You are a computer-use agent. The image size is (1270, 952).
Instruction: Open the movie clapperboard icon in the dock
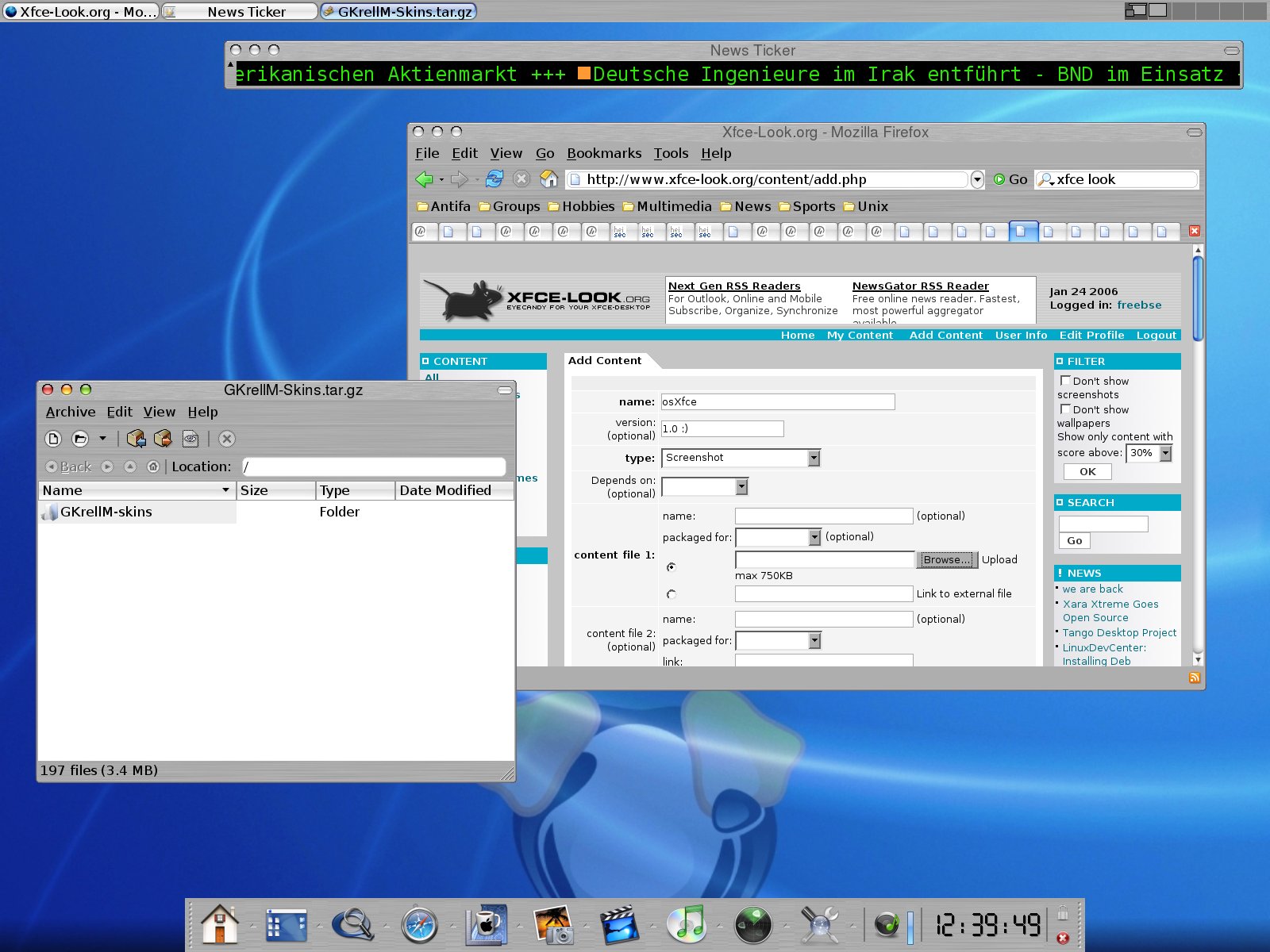620,924
